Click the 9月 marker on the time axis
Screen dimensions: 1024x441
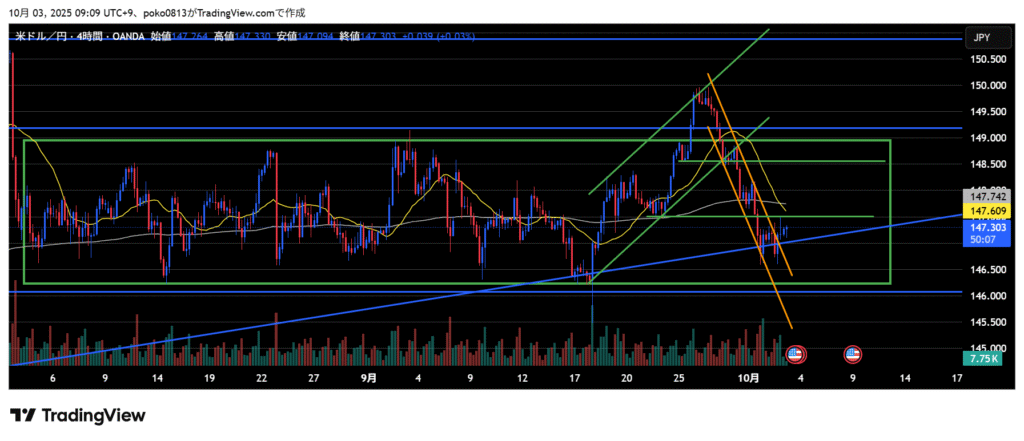tap(369, 378)
